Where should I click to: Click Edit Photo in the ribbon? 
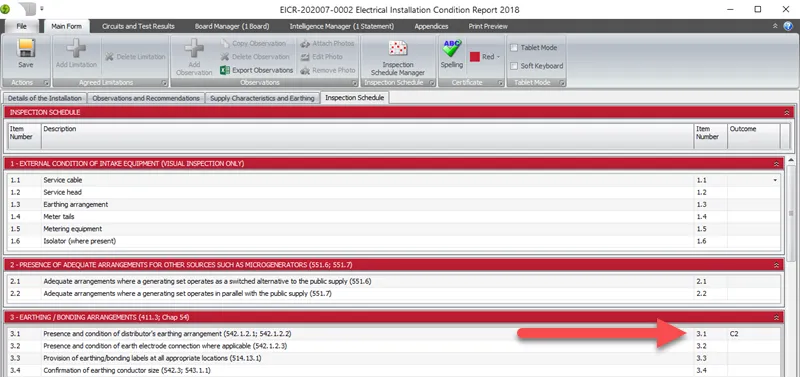321,57
